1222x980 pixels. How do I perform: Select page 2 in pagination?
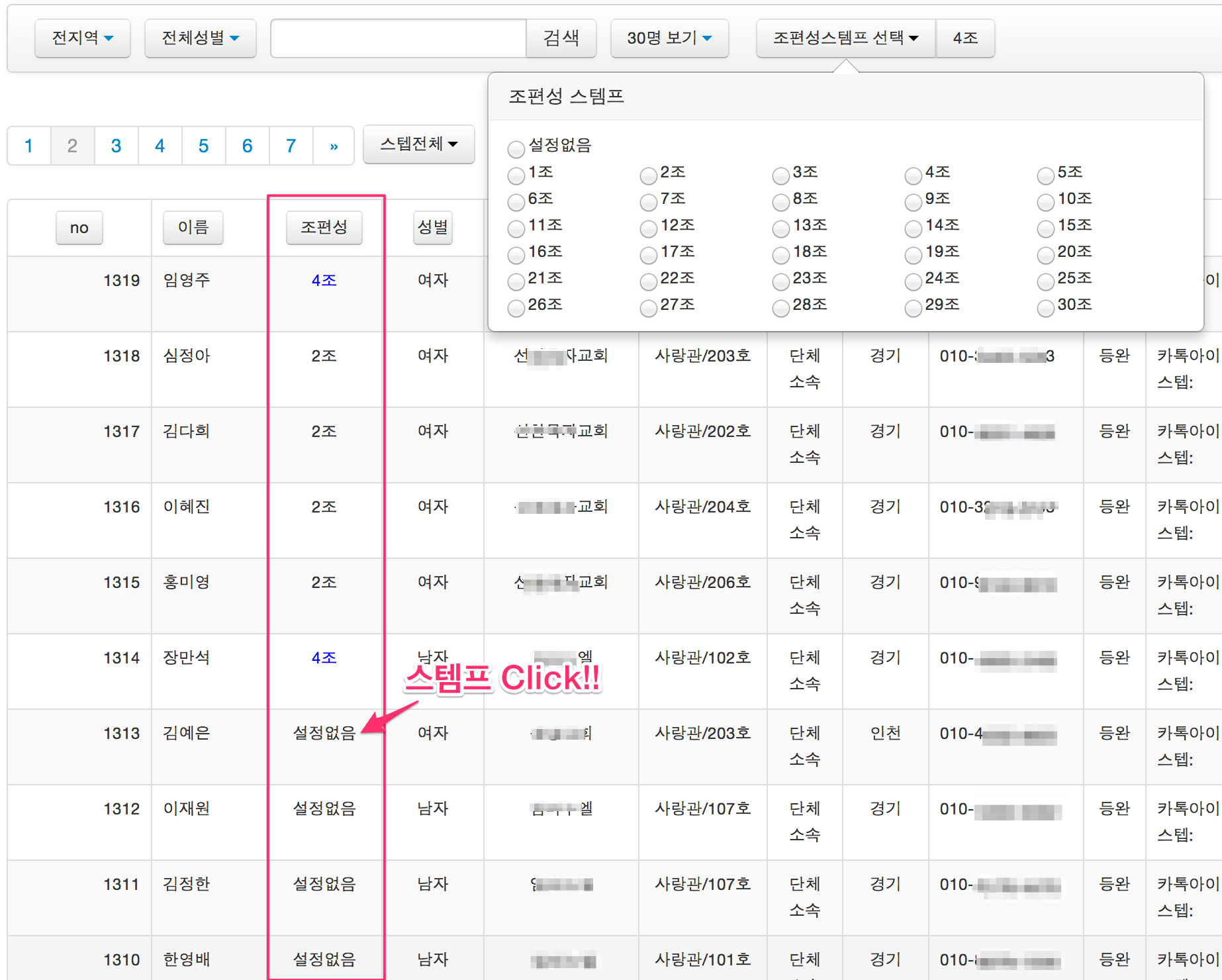point(73,146)
